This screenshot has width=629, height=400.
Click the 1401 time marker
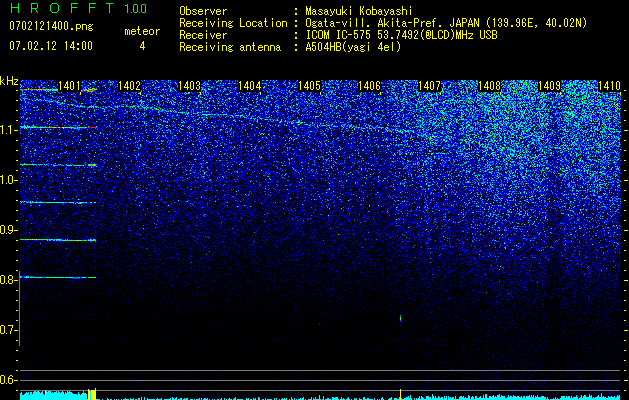click(x=69, y=85)
